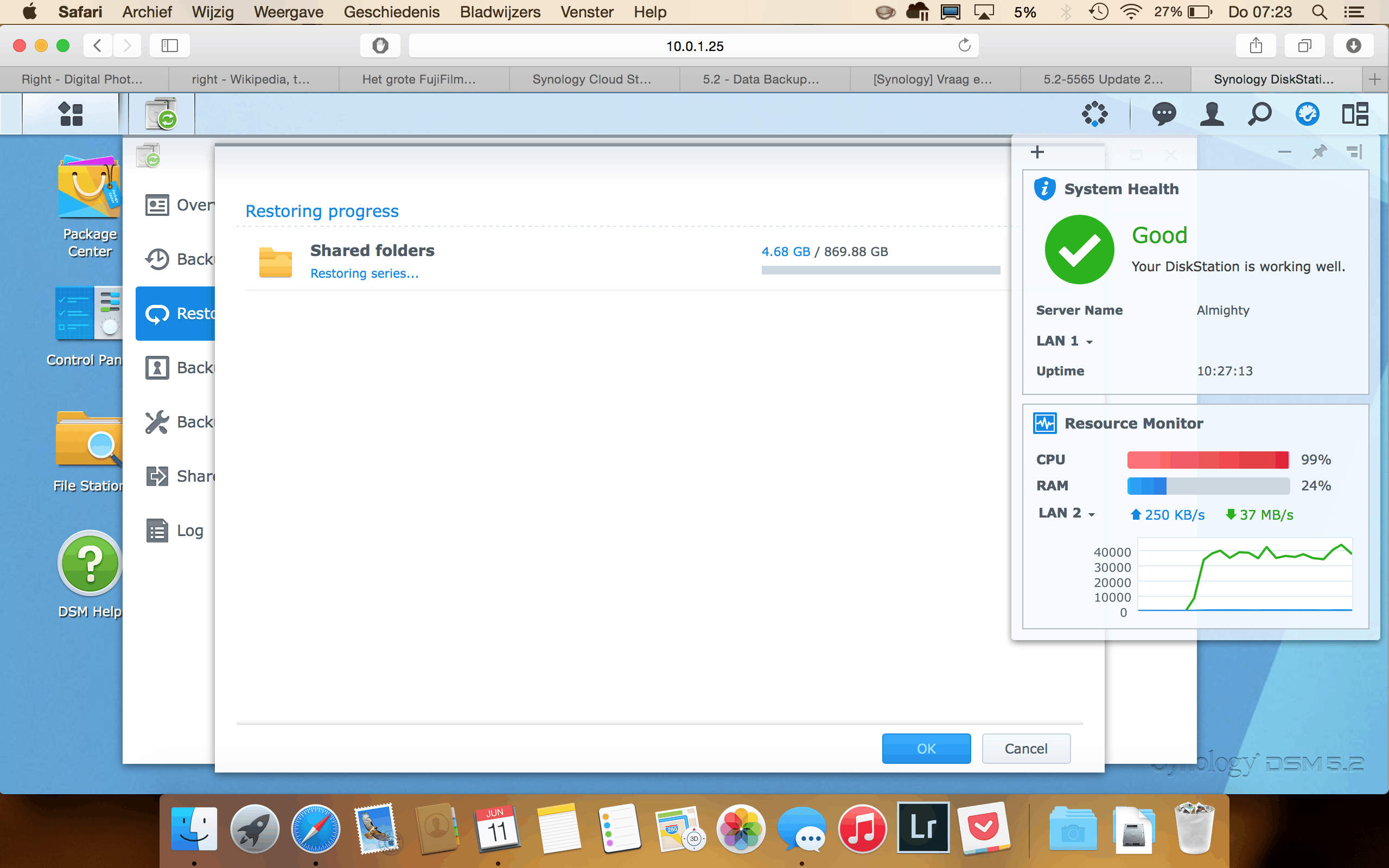Screen dimensions: 1389x868
Task: Click the OK button
Action: click(926, 749)
